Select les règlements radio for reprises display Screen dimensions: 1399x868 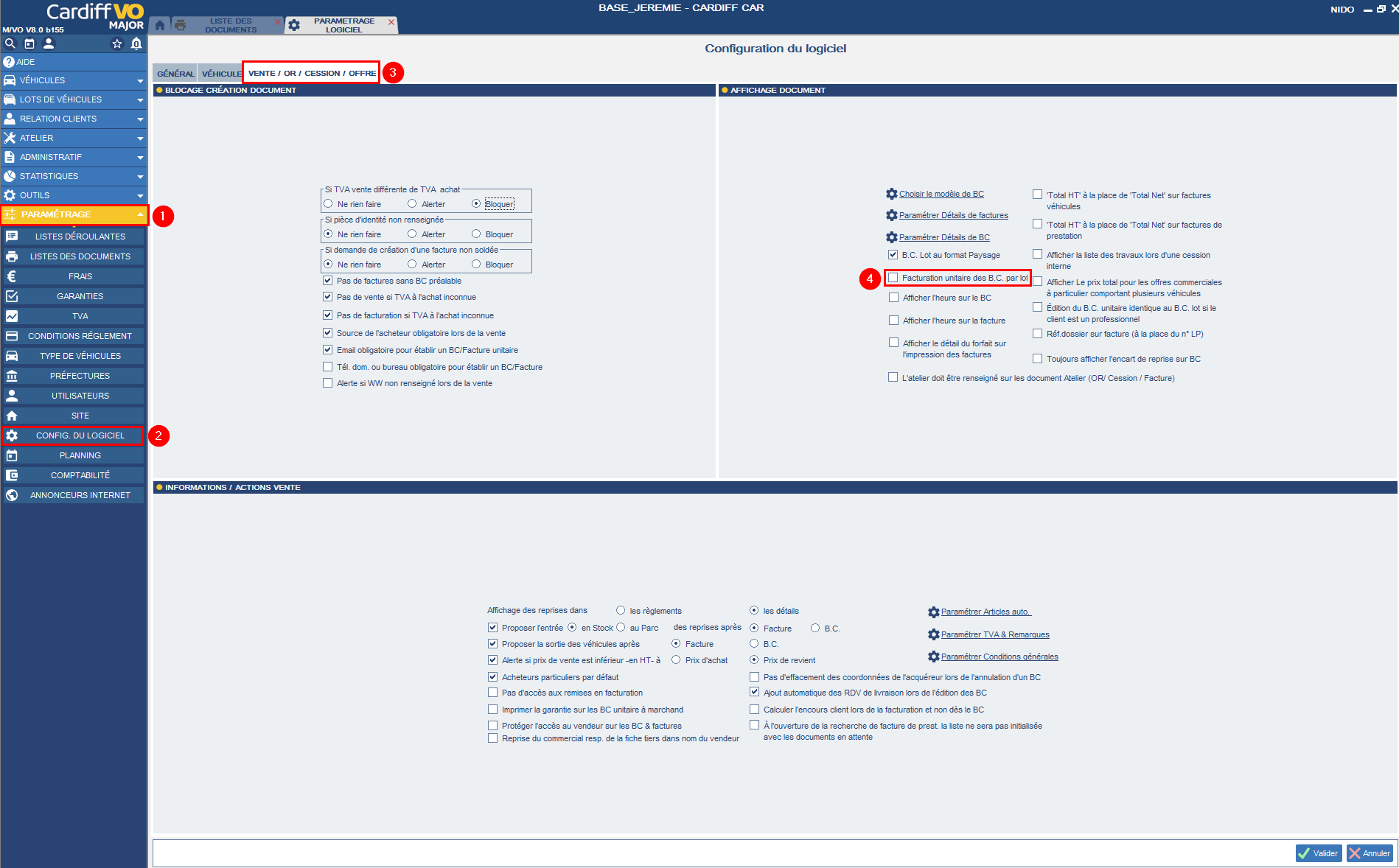point(621,611)
